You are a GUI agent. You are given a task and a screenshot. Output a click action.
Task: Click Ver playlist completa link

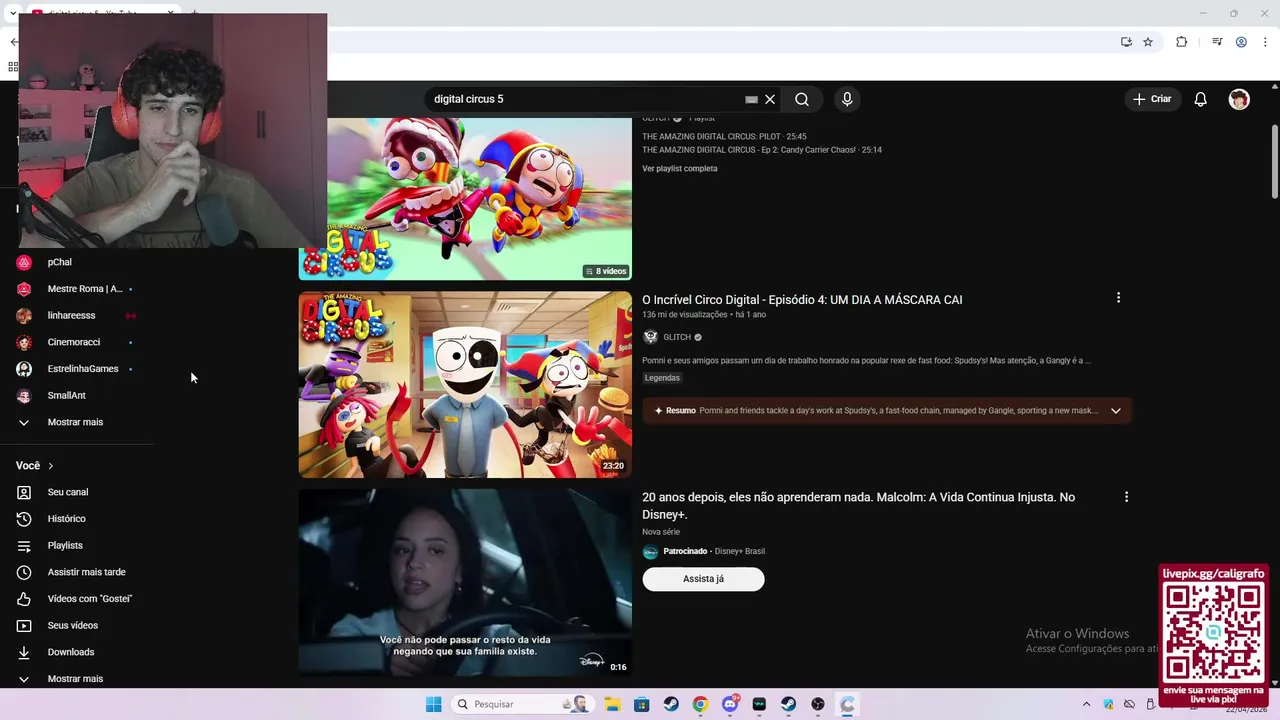pyautogui.click(x=680, y=169)
